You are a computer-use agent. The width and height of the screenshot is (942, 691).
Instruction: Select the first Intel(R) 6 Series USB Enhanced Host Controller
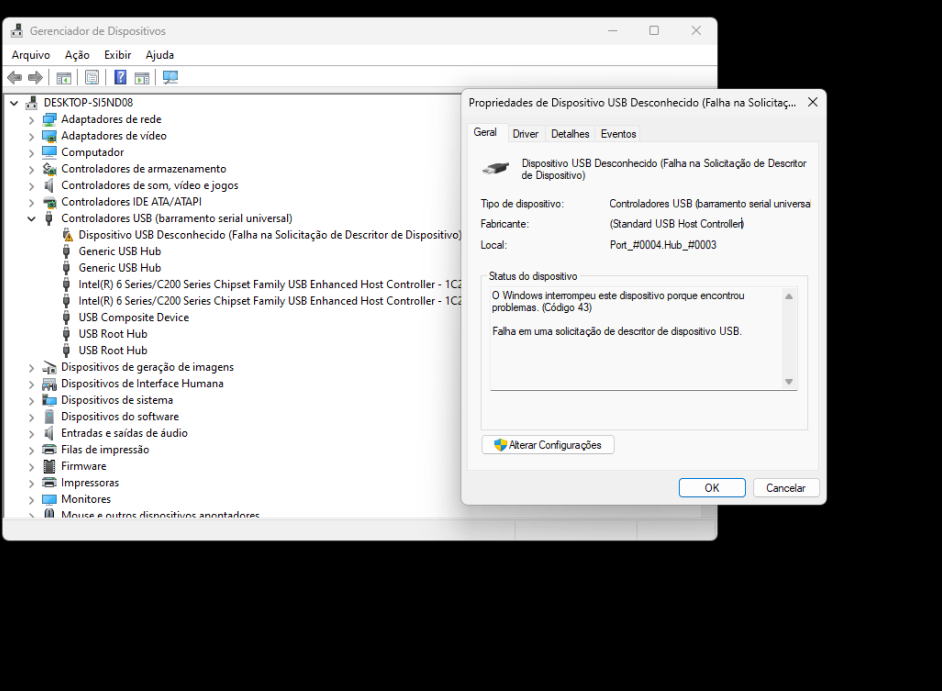point(270,285)
